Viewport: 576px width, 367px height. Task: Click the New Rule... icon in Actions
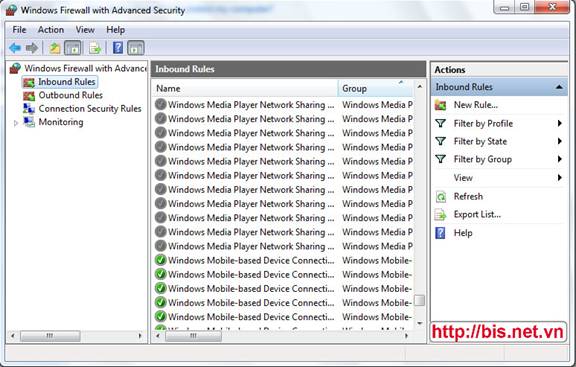440,105
